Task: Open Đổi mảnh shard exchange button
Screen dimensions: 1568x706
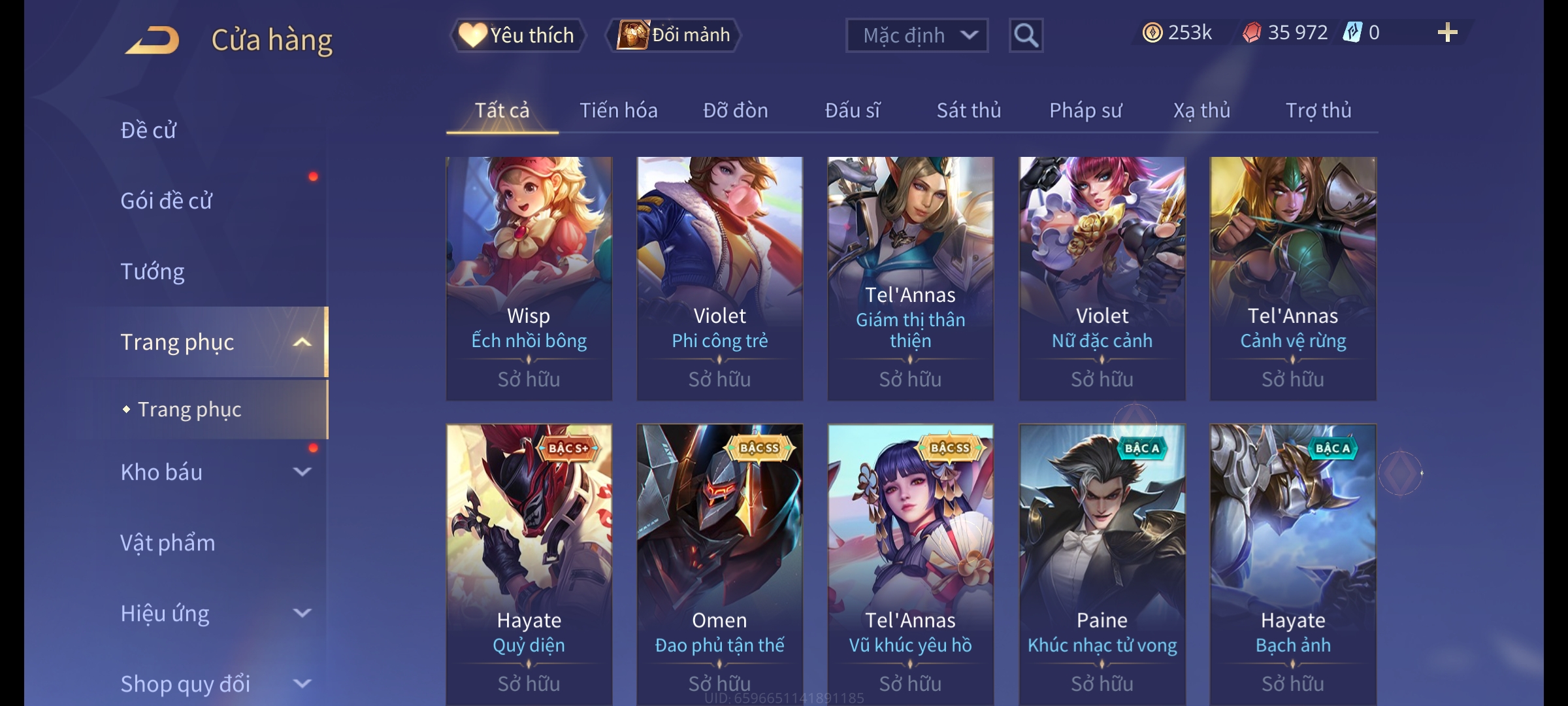Action: (x=673, y=35)
